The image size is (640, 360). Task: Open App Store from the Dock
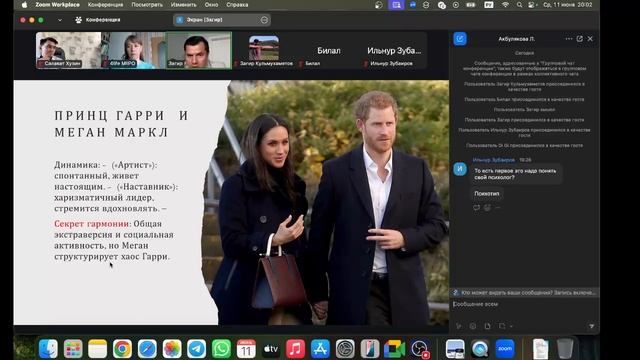[320, 349]
